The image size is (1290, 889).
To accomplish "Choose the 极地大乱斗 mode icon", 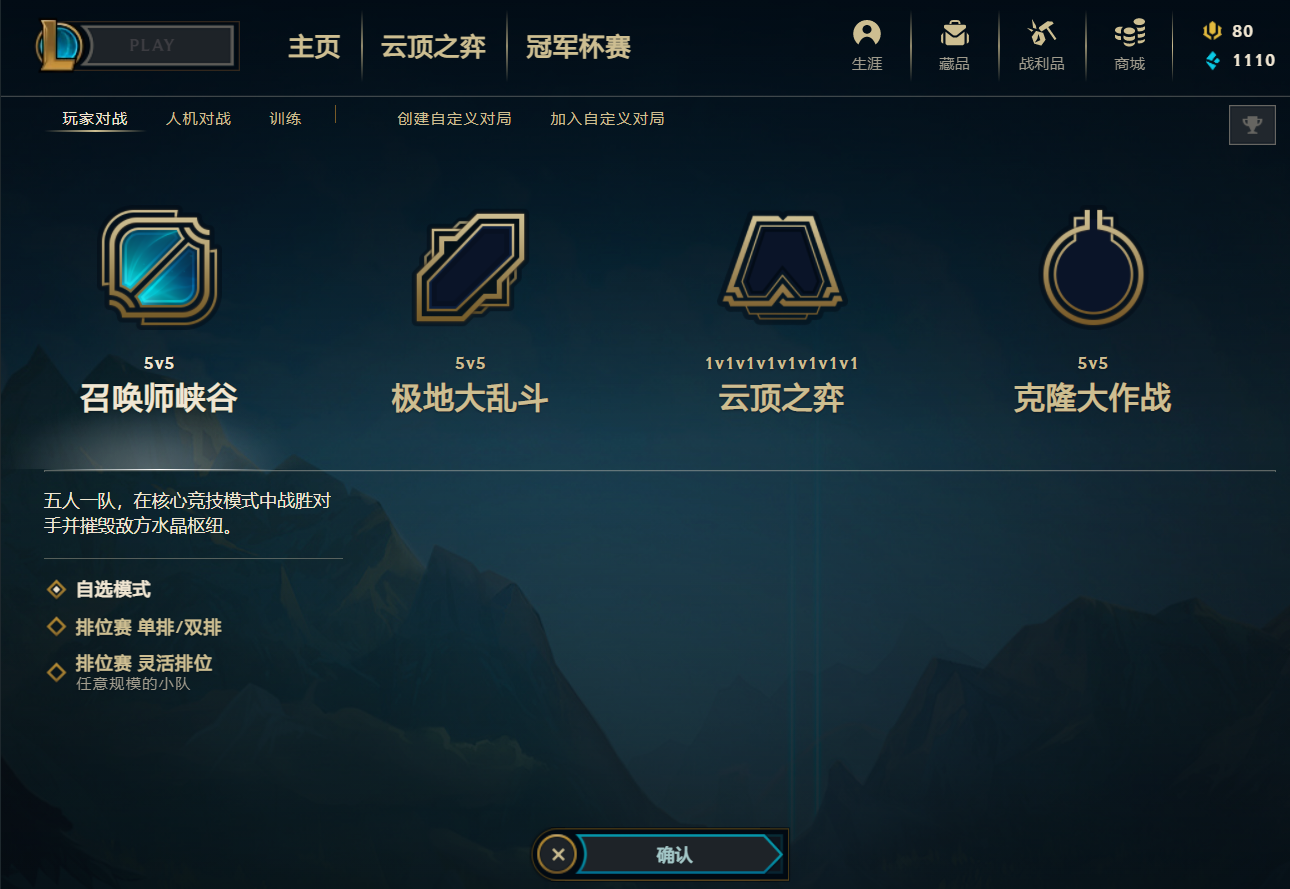I will 470,268.
